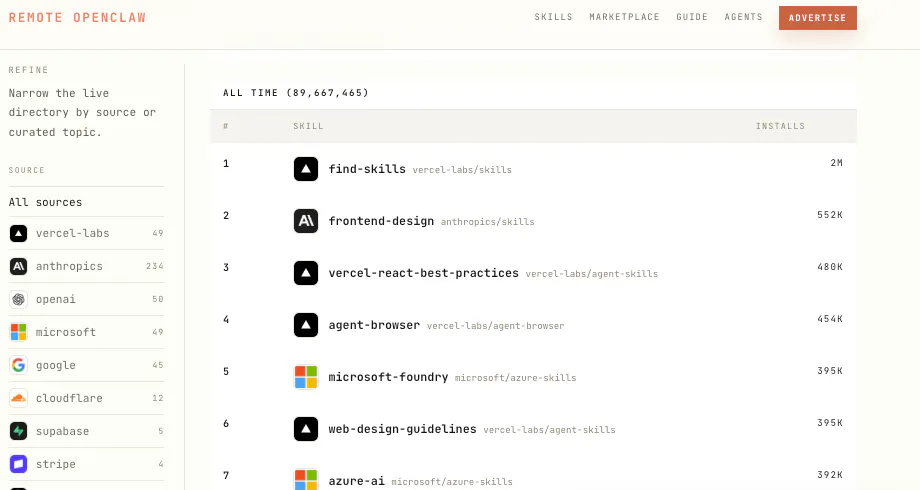Viewport: 920px width, 490px height.
Task: Open the frontend-design skill name
Action: click(x=381, y=221)
